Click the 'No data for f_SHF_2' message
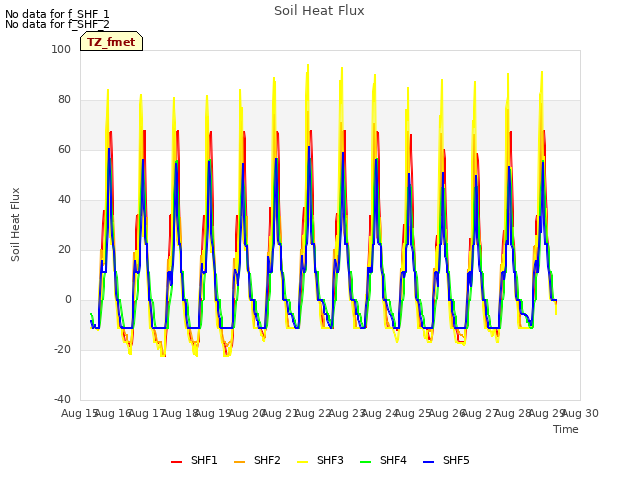The image size is (640, 480). 57,24
